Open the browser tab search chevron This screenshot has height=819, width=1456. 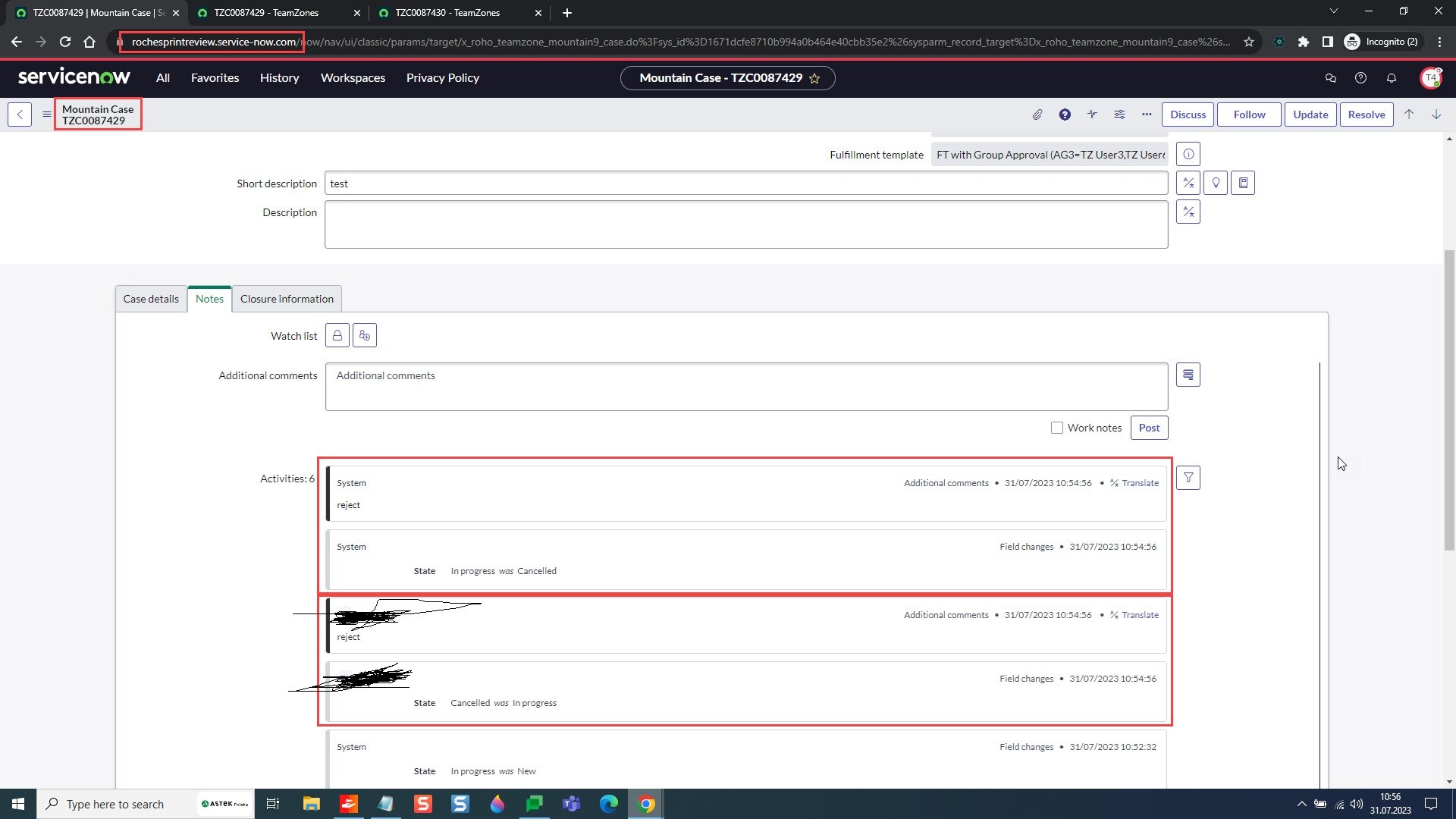[x=1334, y=11]
